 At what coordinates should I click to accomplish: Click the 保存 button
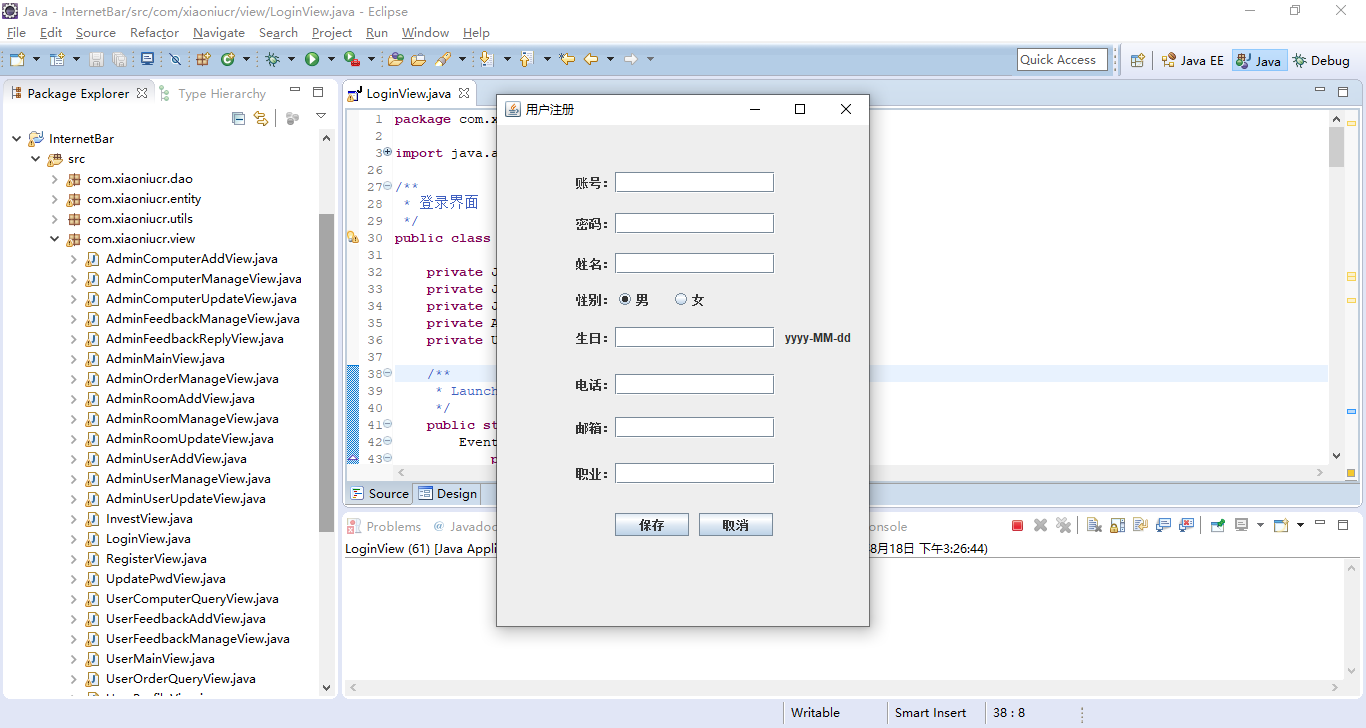click(652, 525)
